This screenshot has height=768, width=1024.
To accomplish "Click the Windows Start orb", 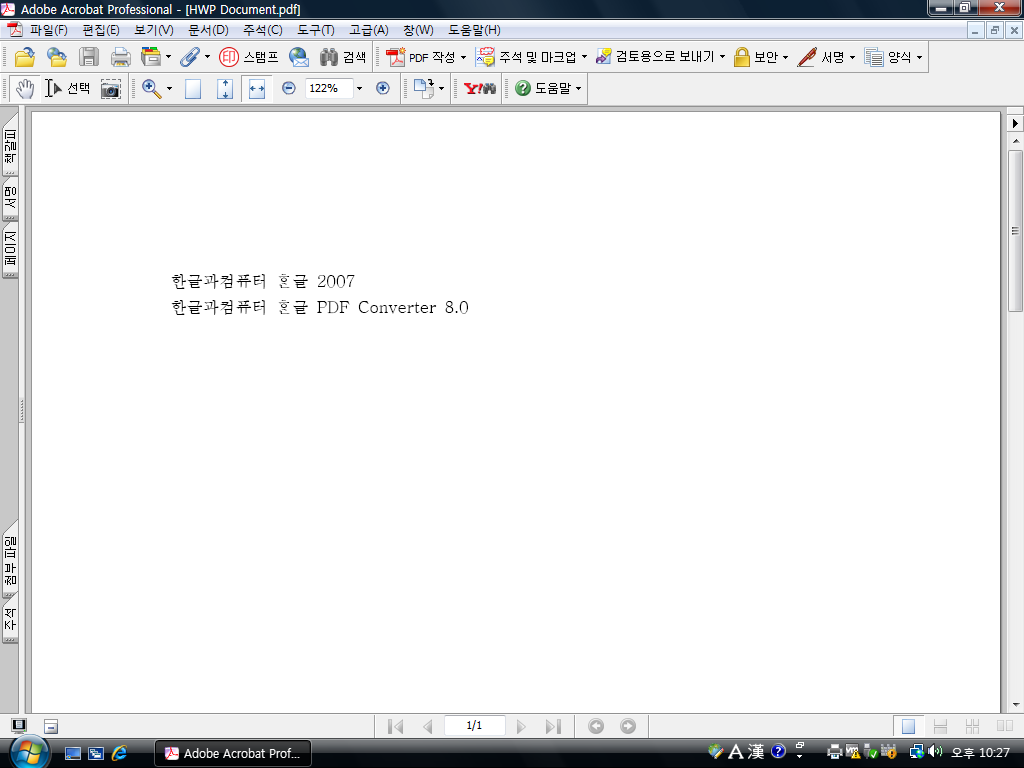I will pyautogui.click(x=29, y=752).
